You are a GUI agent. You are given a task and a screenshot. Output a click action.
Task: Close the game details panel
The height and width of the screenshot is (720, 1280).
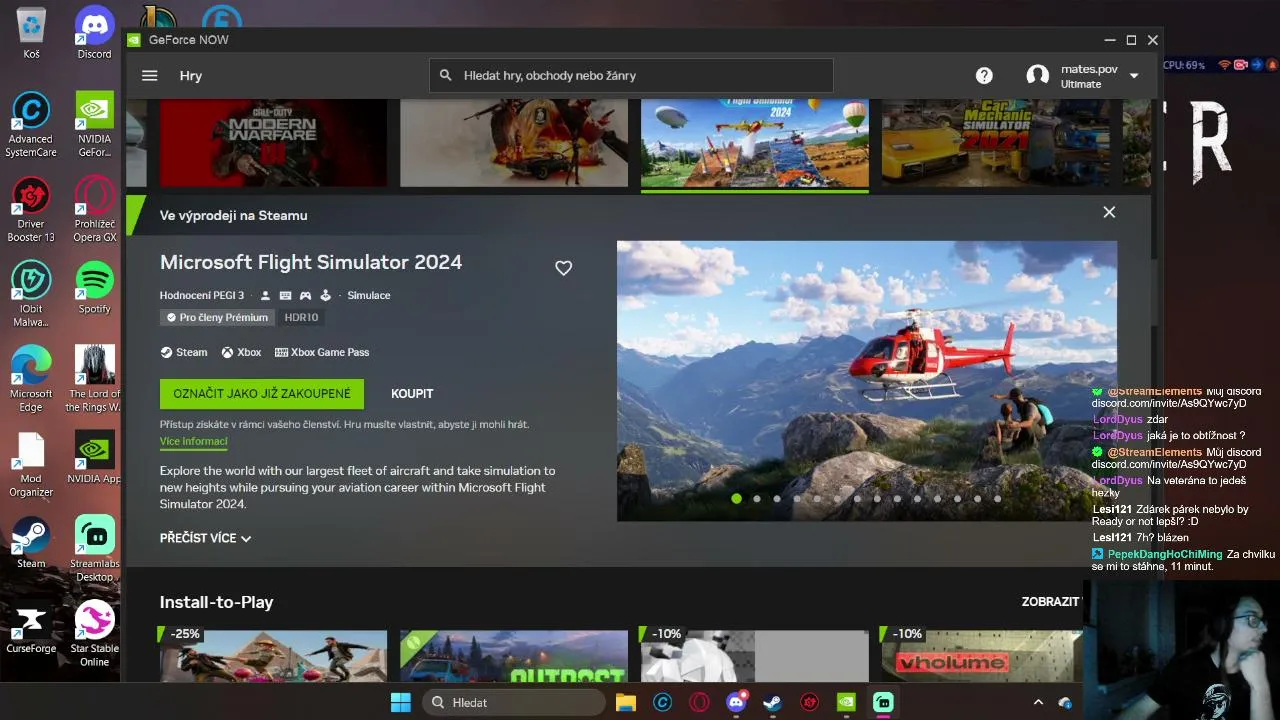(1109, 212)
